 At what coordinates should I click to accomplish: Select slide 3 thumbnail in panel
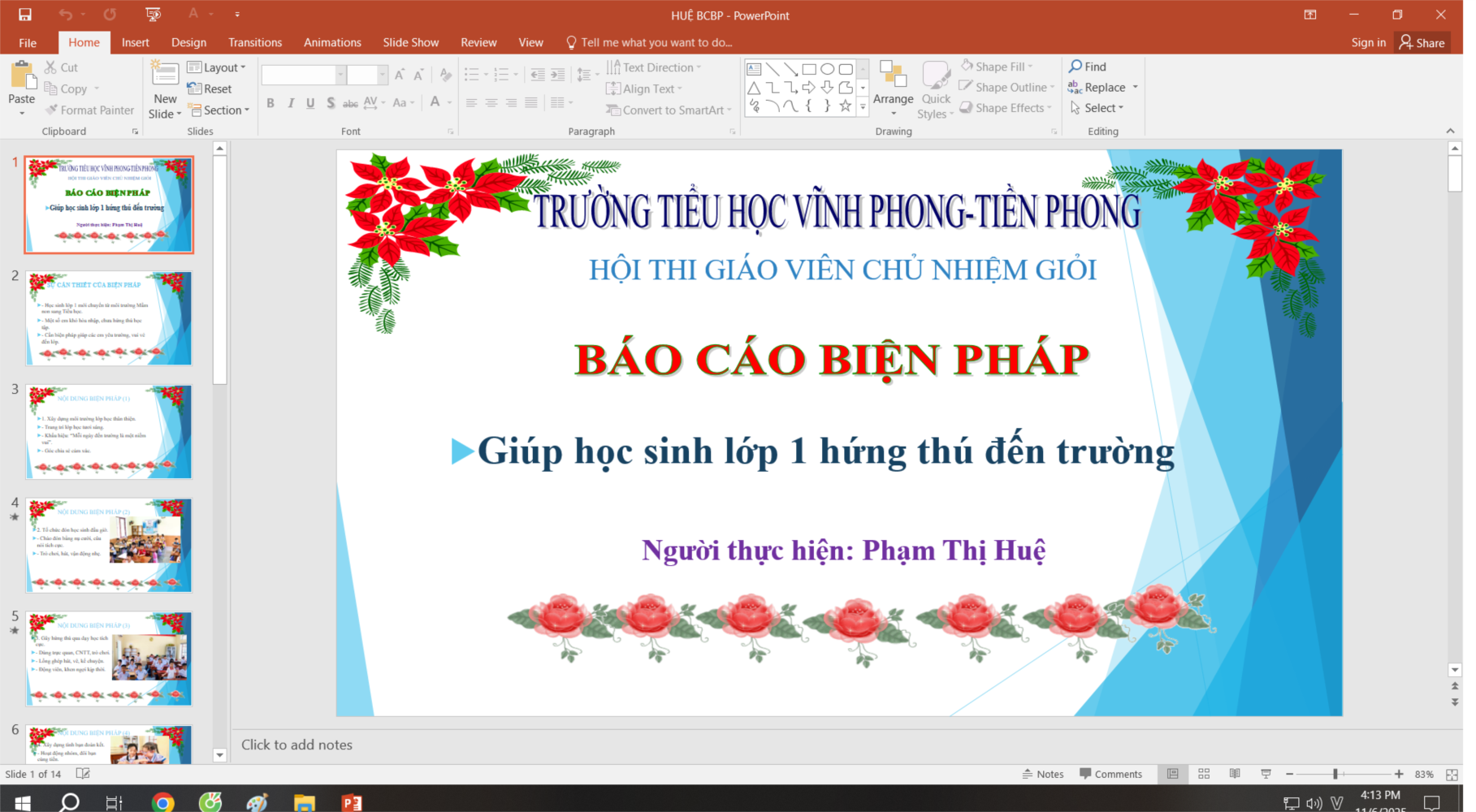click(x=109, y=432)
